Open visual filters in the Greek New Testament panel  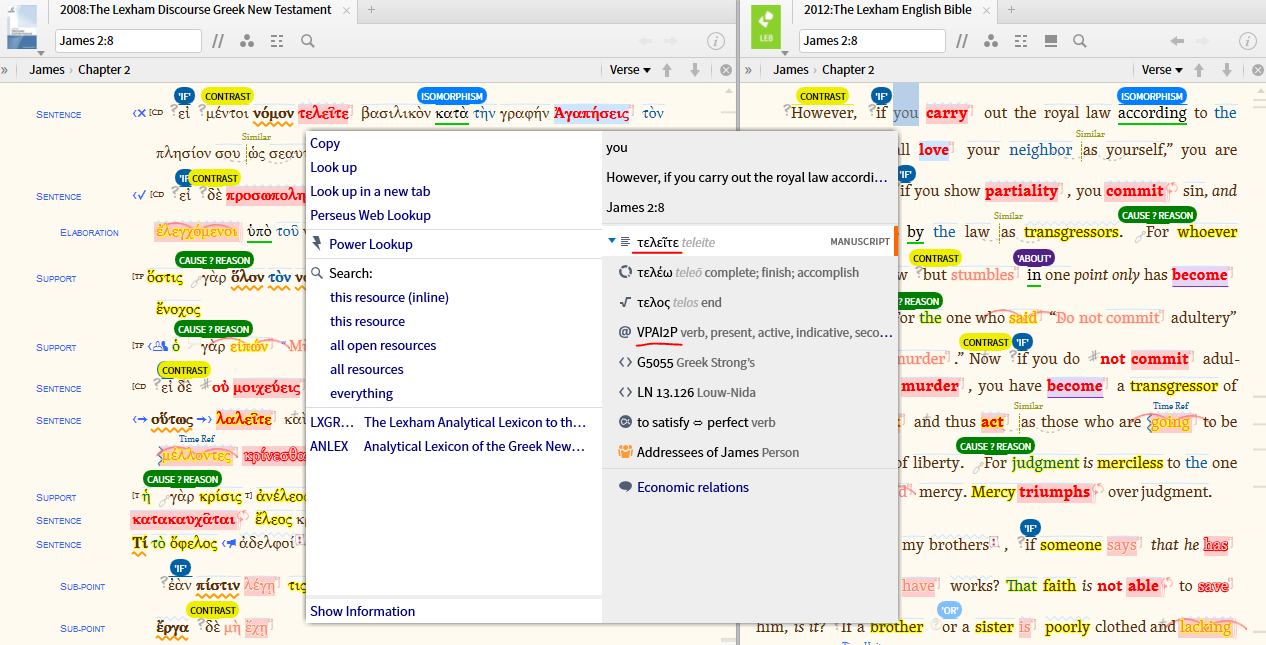[247, 41]
